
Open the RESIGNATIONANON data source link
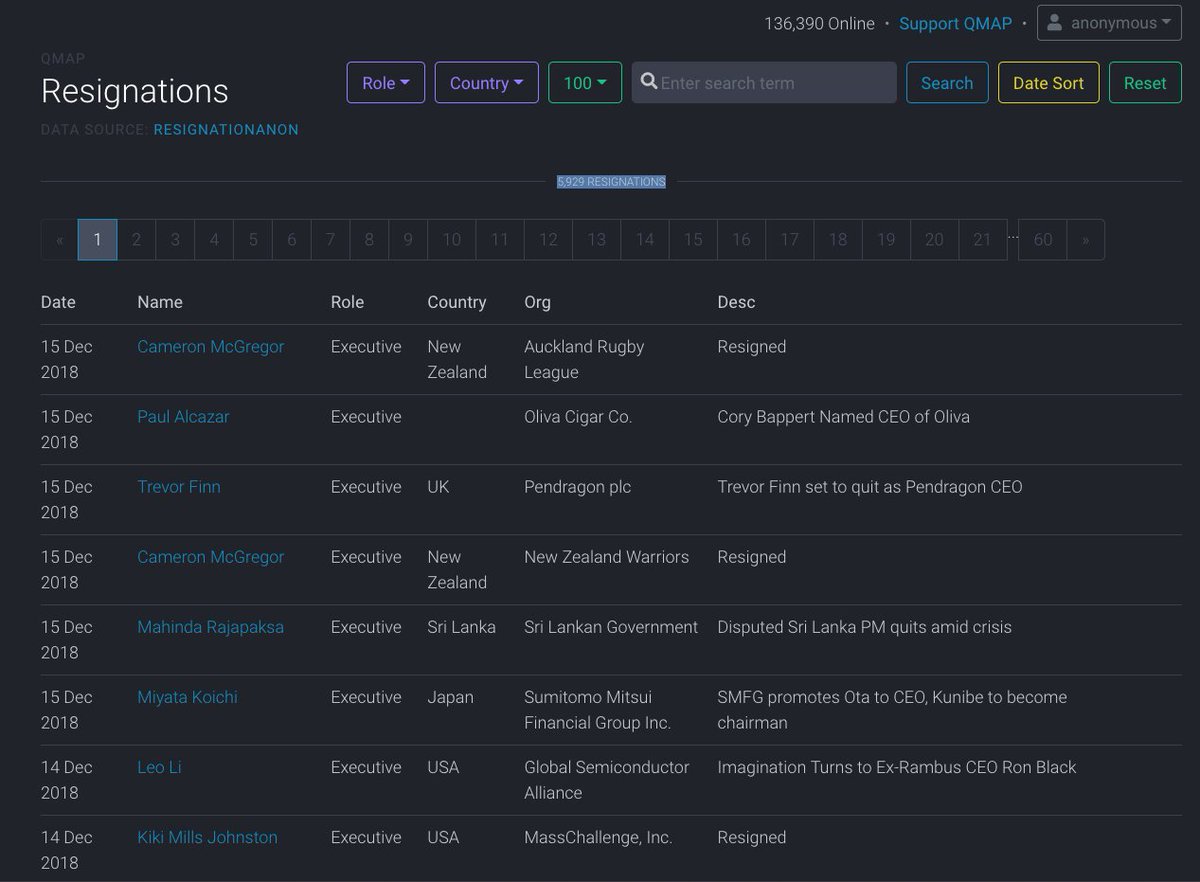226,130
